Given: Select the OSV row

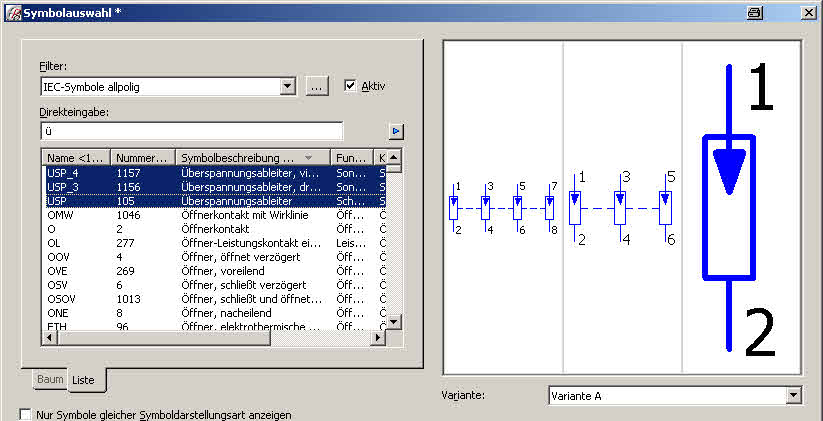Looking at the screenshot, I should click(x=214, y=285).
